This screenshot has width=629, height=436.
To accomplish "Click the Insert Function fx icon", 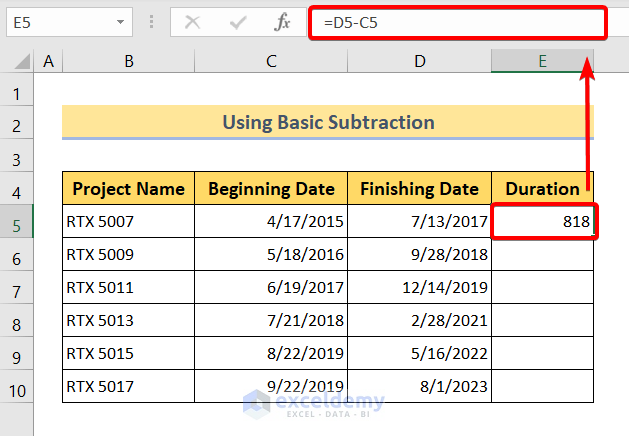I will [x=282, y=21].
